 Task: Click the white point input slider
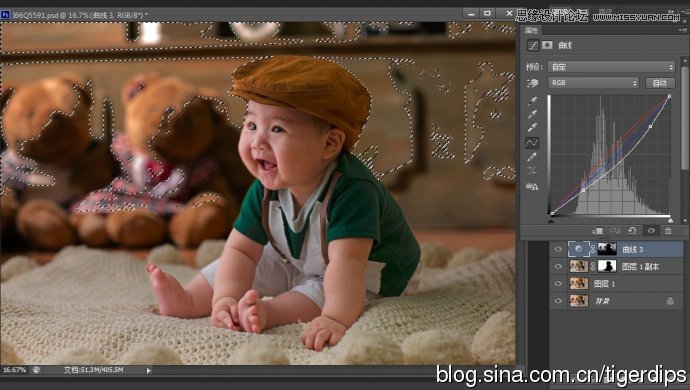[x=670, y=220]
